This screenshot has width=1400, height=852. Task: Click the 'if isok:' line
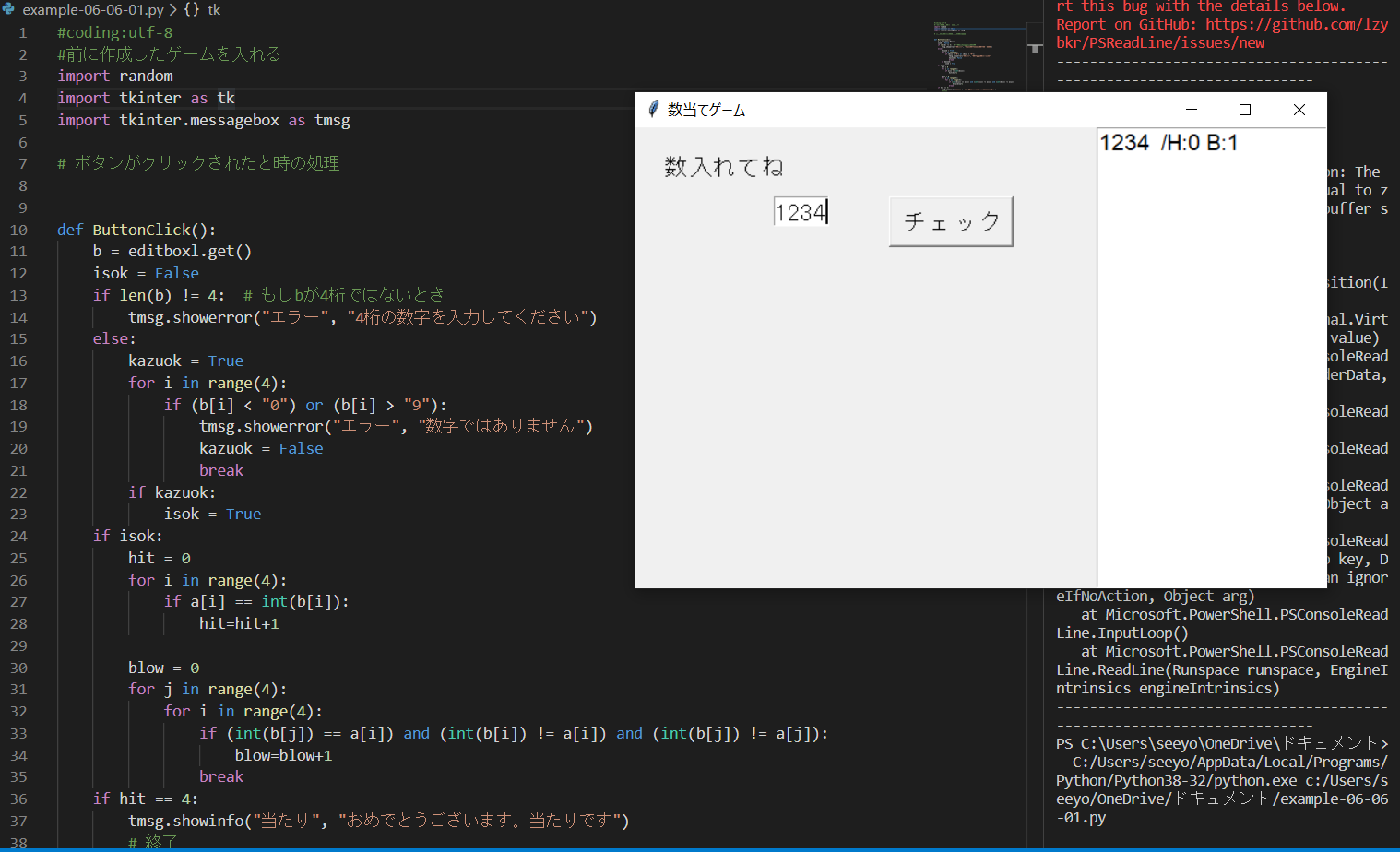point(128,536)
